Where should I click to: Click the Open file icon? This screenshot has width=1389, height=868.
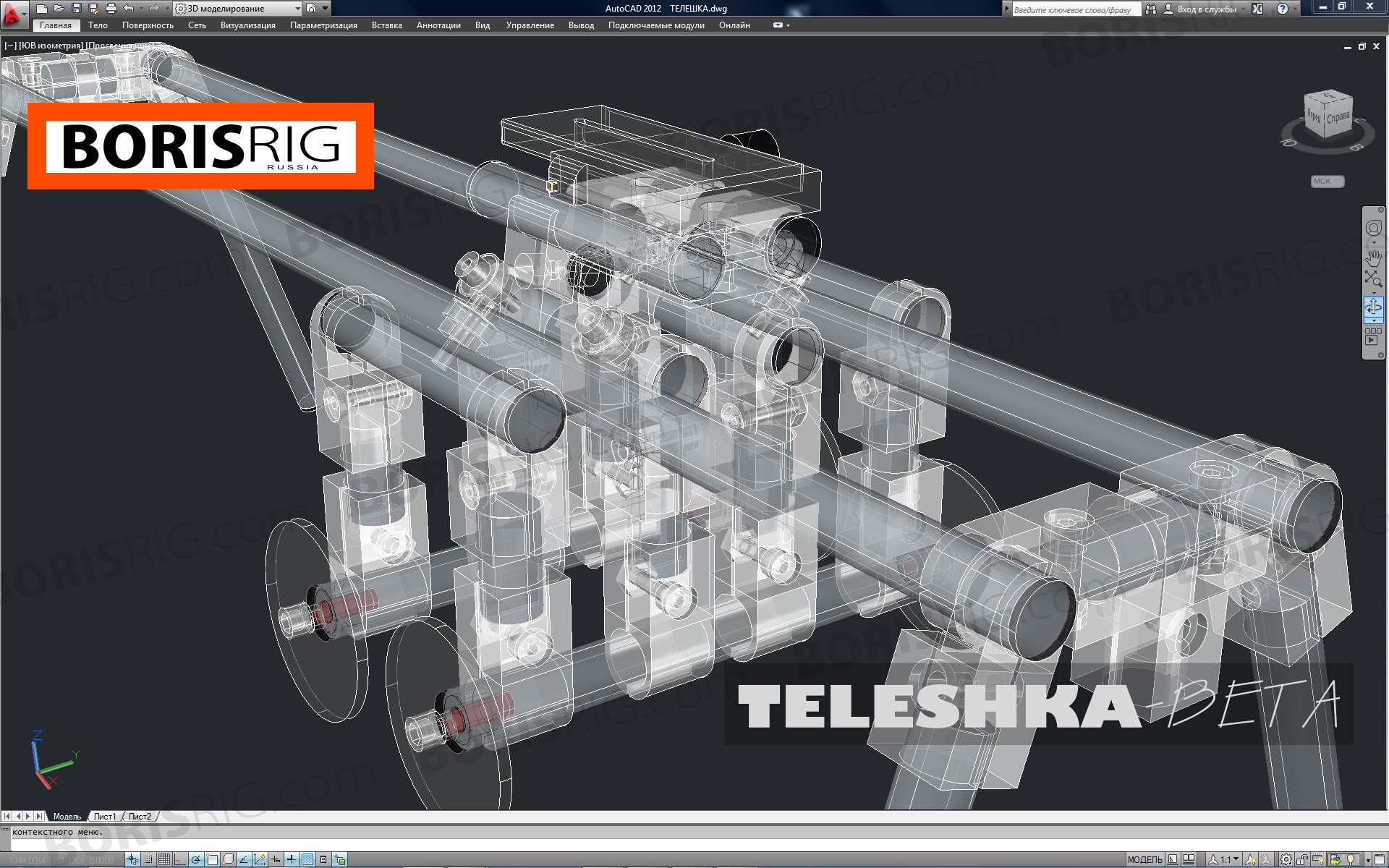click(x=59, y=9)
